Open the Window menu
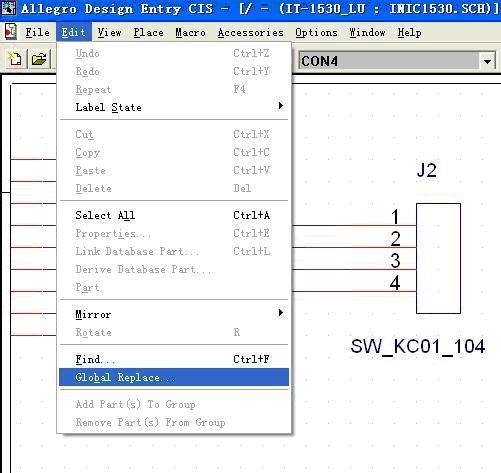The height and width of the screenshot is (473, 501). point(367,32)
